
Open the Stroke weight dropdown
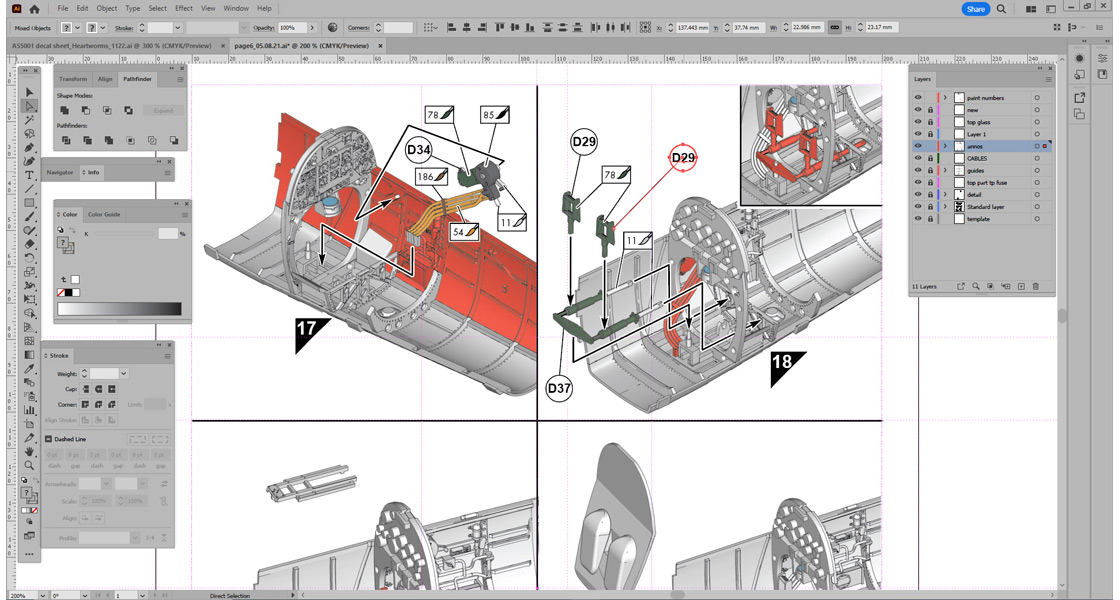(x=122, y=373)
